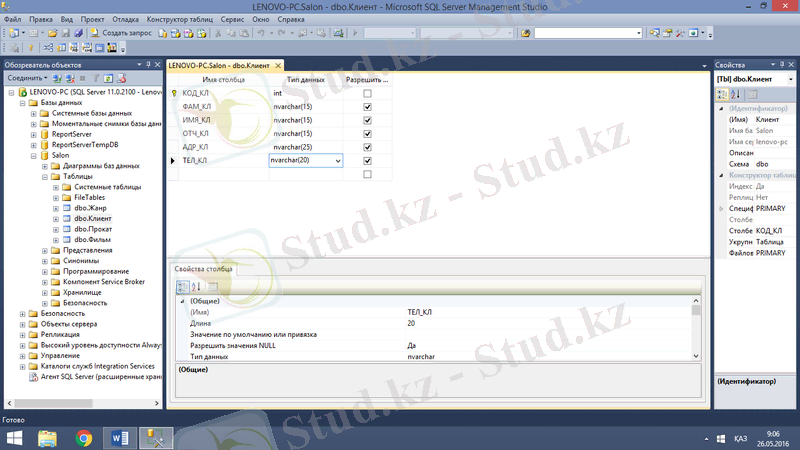This screenshot has width=800, height=450.
Task: Click Categorized icon in column properties
Action: [x=183, y=287]
